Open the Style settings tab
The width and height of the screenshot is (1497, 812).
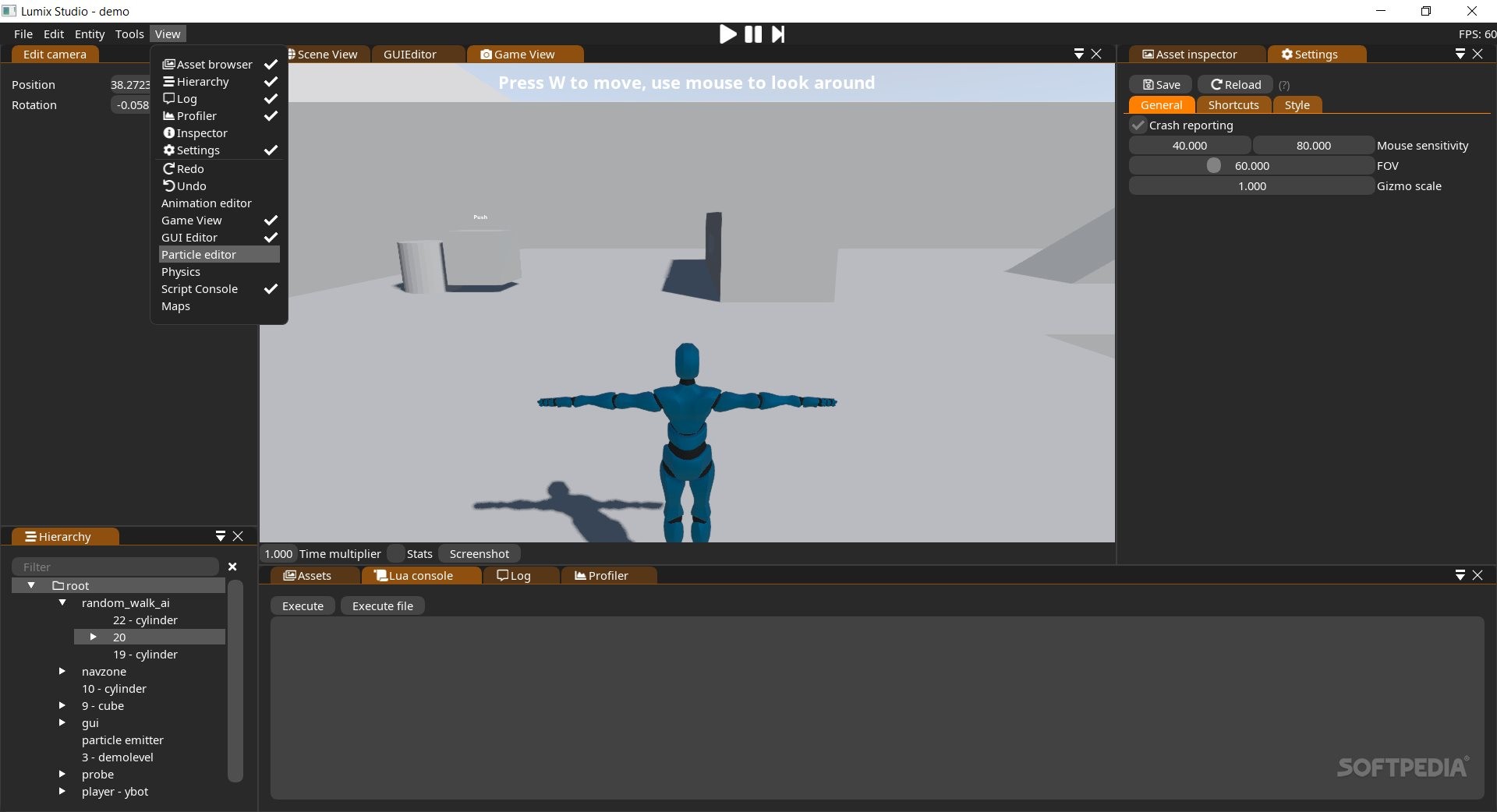1297,105
